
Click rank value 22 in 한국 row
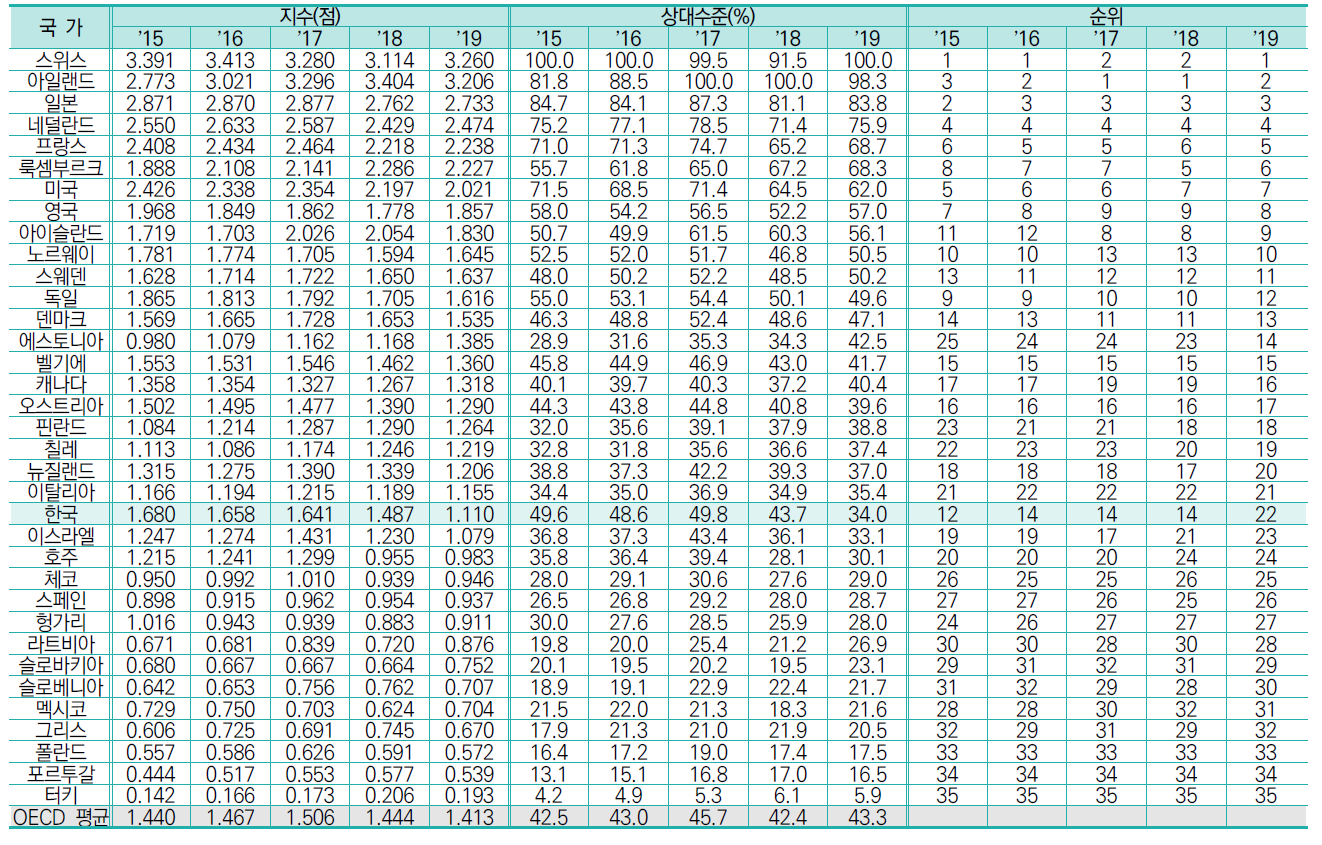pyautogui.click(x=1265, y=515)
